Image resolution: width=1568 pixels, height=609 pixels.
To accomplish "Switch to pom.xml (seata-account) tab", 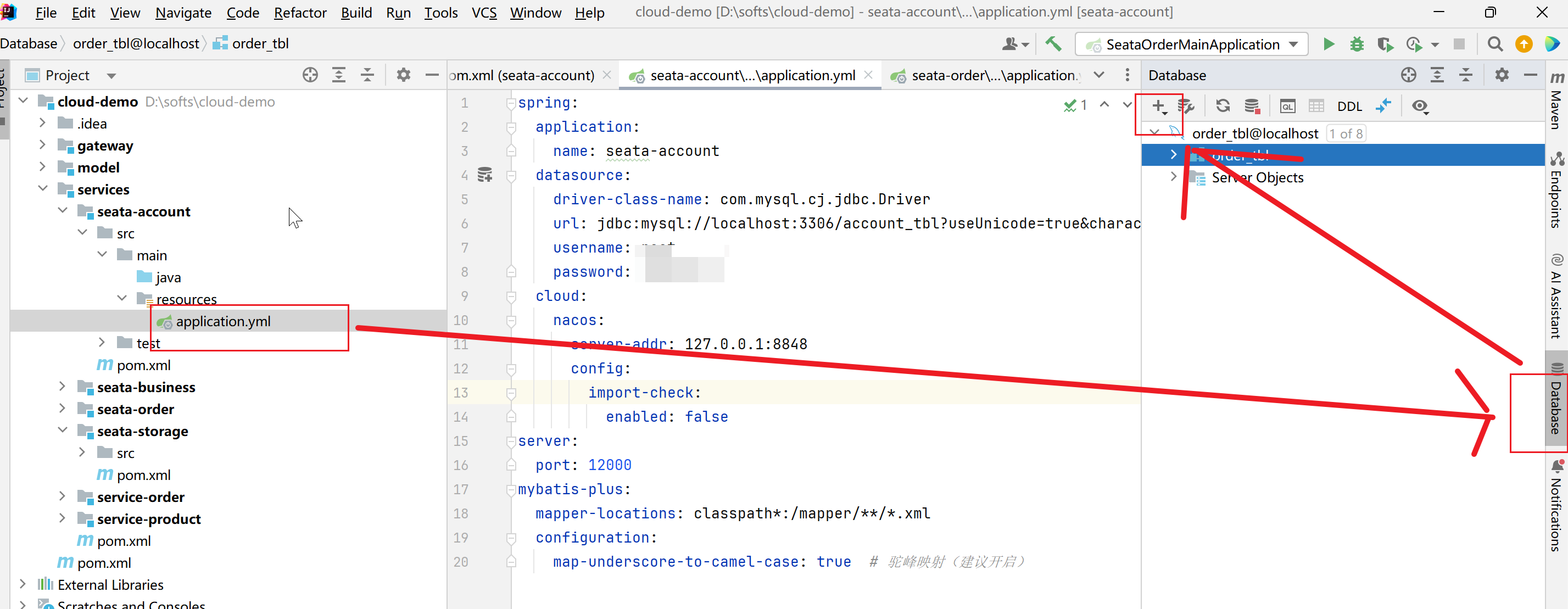I will [x=522, y=75].
